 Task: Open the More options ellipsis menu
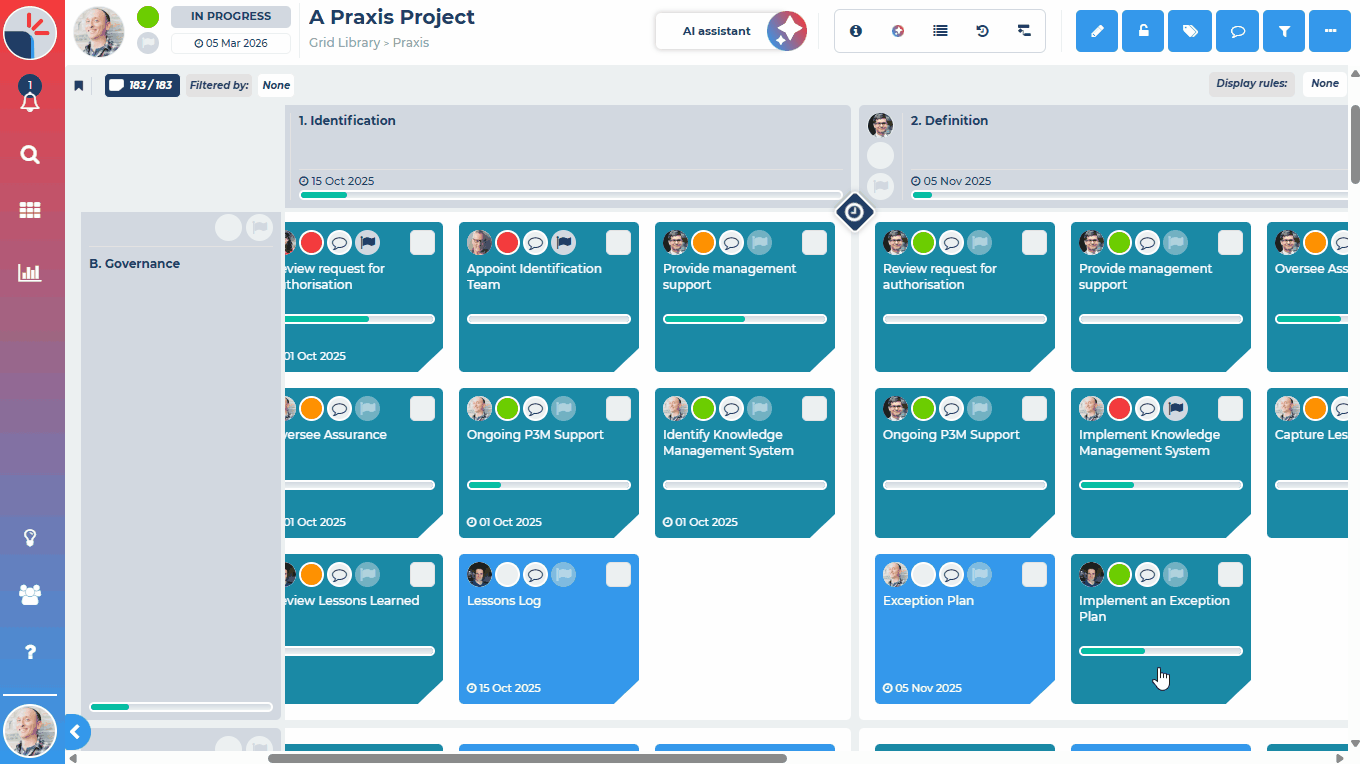point(1330,31)
